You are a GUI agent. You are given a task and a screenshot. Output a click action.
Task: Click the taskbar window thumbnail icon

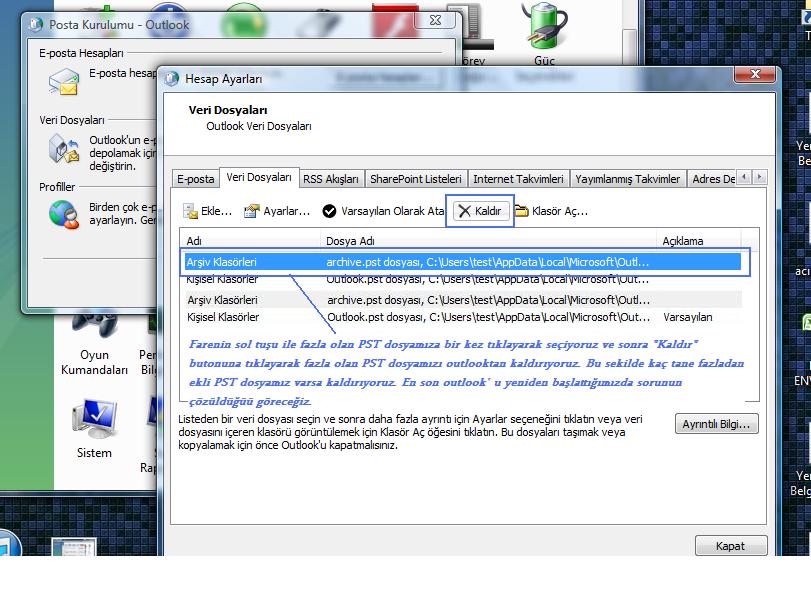click(73, 547)
